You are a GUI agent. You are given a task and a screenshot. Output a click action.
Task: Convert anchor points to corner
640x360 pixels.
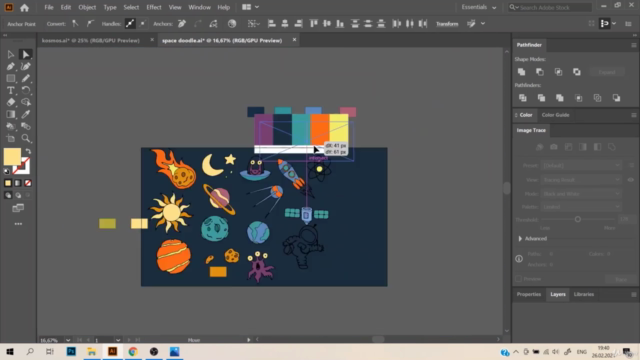pyautogui.click(x=75, y=24)
